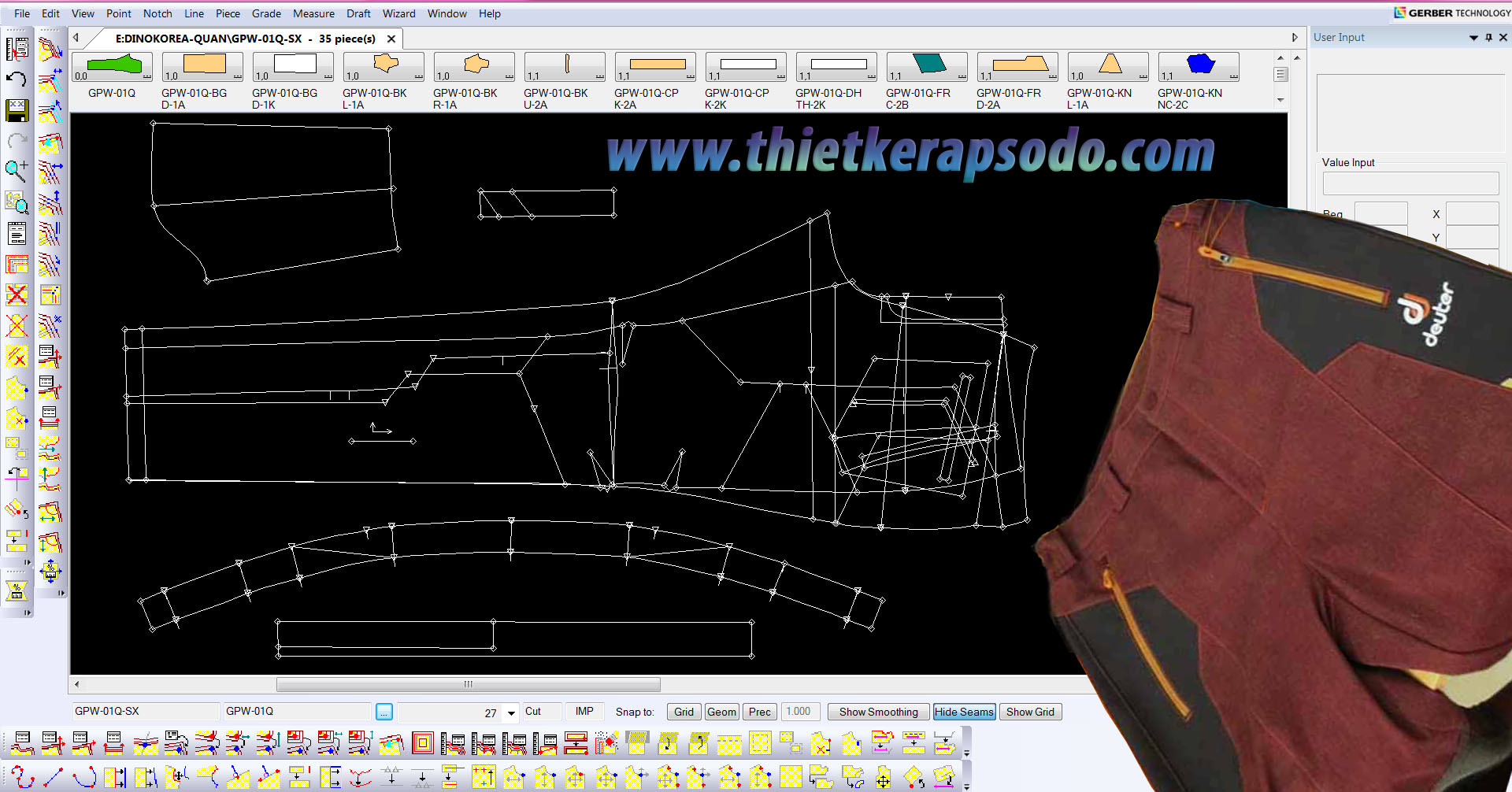Expand the lower bottom toolbar overflow arrow

966,786
